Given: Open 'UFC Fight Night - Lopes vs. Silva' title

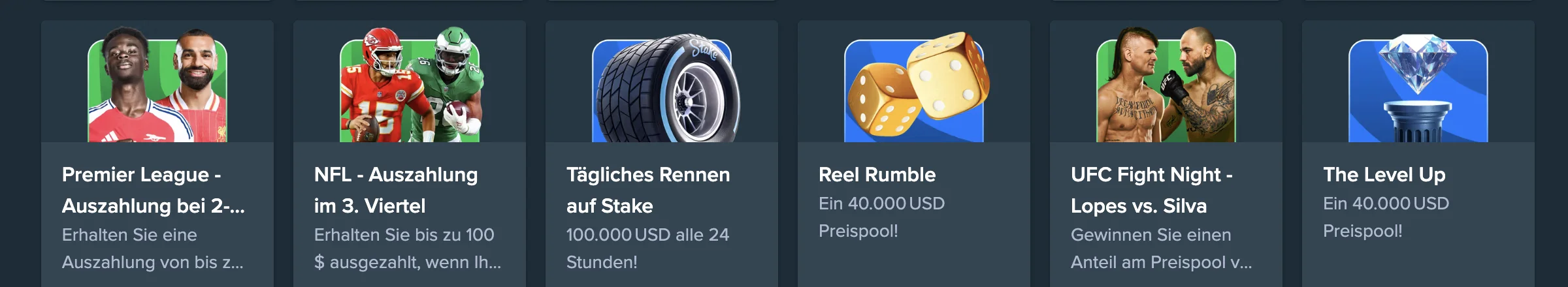Looking at the screenshot, I should (x=1152, y=190).
